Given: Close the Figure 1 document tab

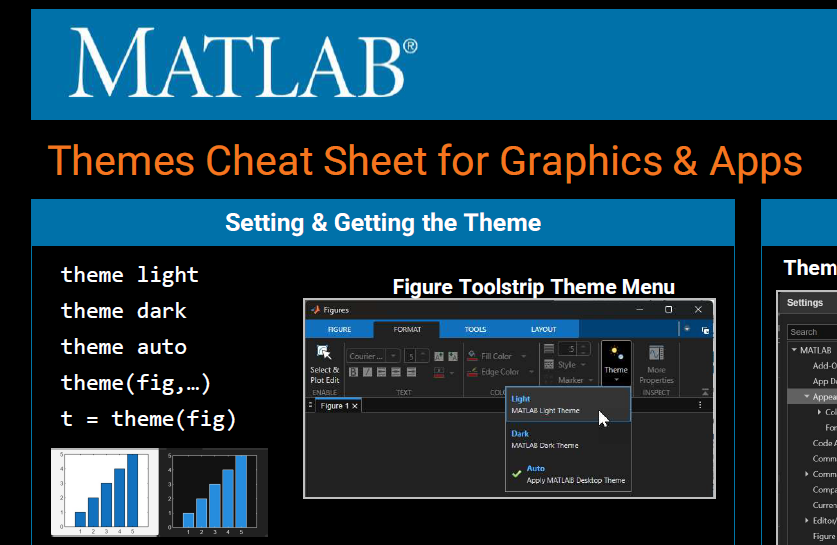Looking at the screenshot, I should tap(355, 406).
